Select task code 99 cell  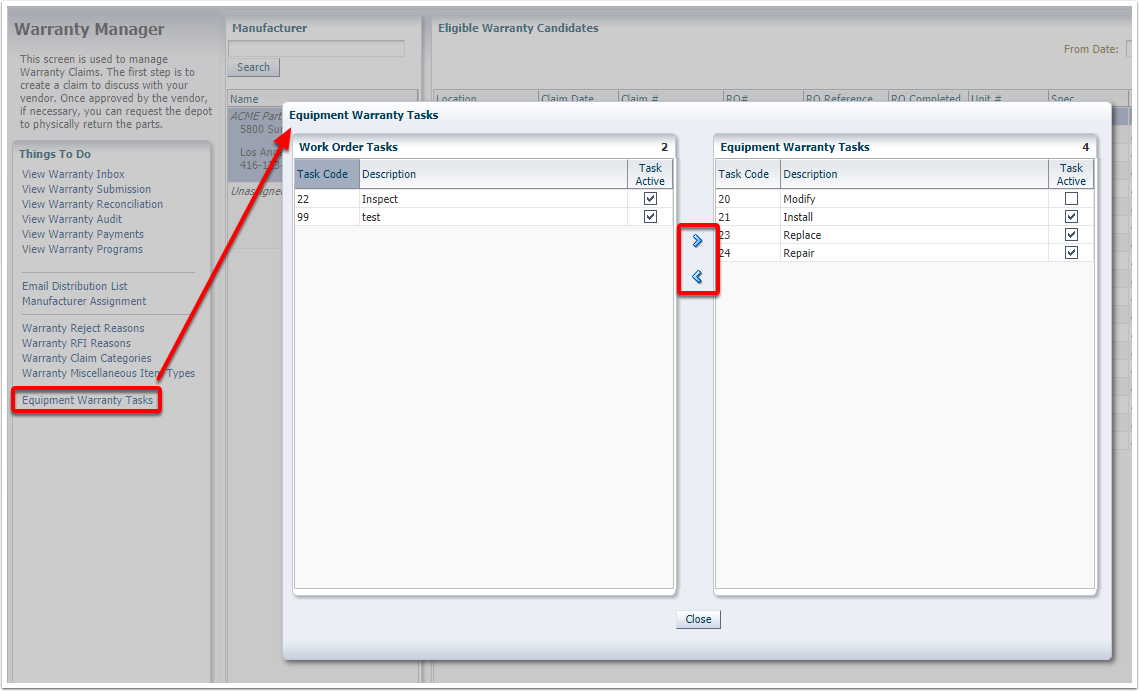[327, 217]
